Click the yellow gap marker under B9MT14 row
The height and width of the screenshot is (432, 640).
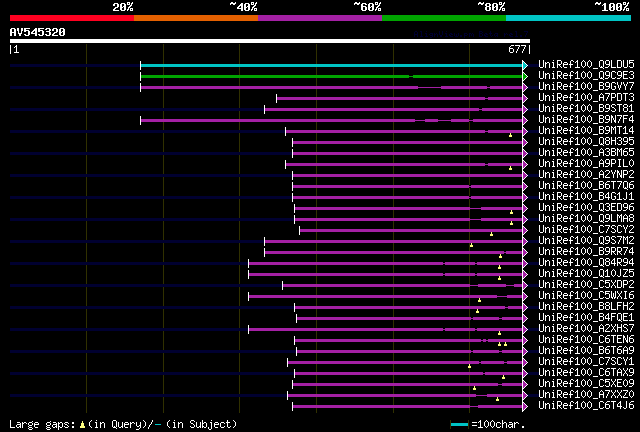coord(510,135)
